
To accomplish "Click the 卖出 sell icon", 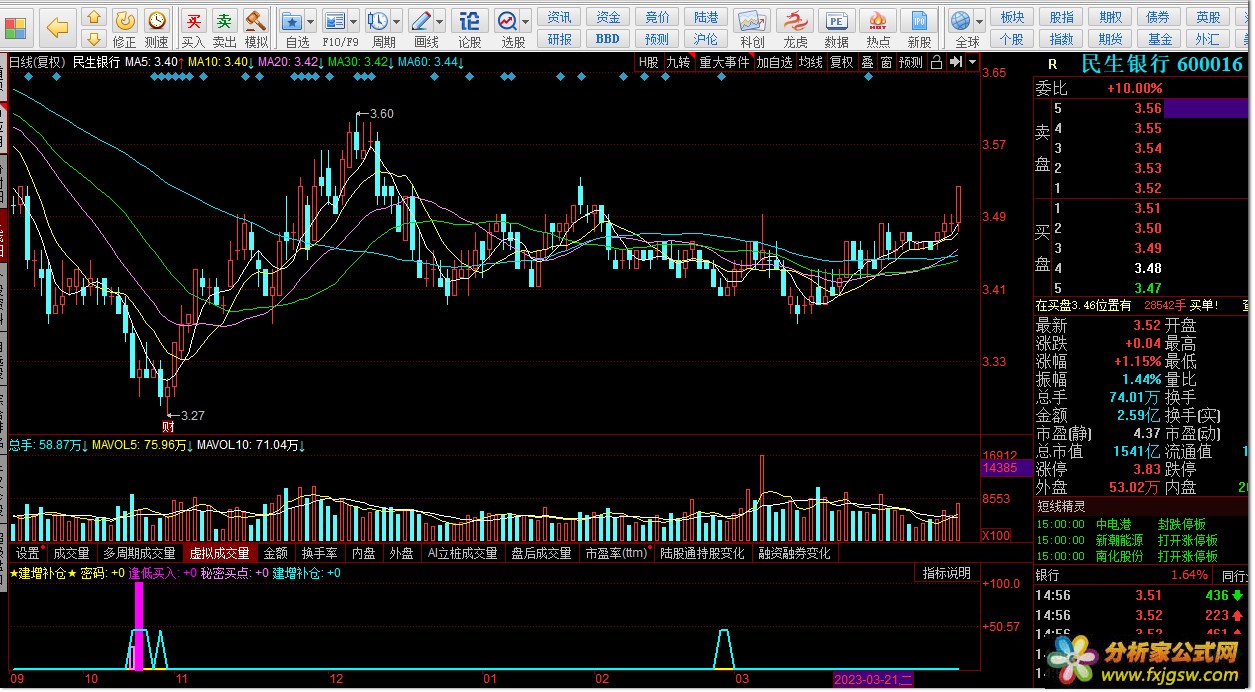I will pyautogui.click(x=225, y=28).
